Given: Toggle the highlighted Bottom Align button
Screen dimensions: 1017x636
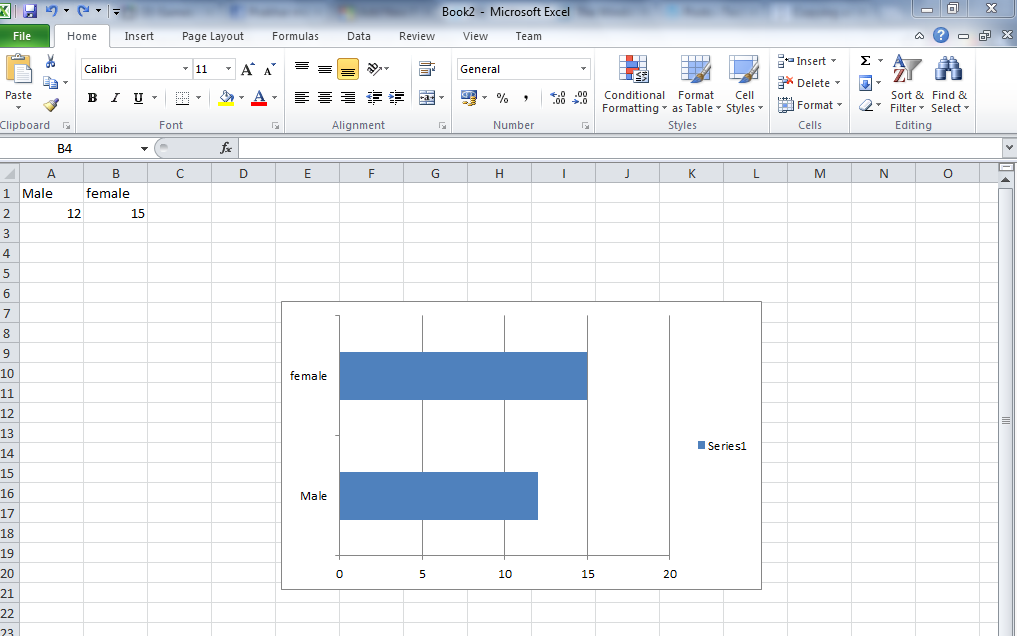Looking at the screenshot, I should coord(348,69).
